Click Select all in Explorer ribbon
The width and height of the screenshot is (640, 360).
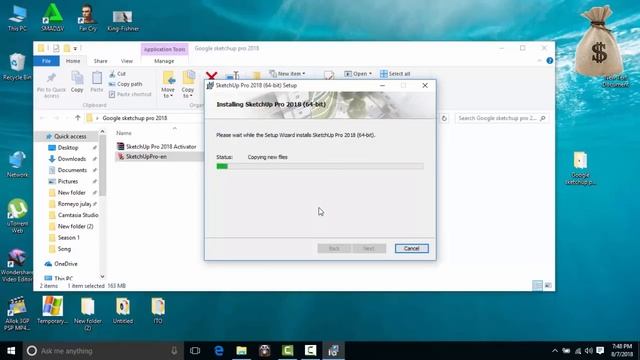click(x=395, y=74)
